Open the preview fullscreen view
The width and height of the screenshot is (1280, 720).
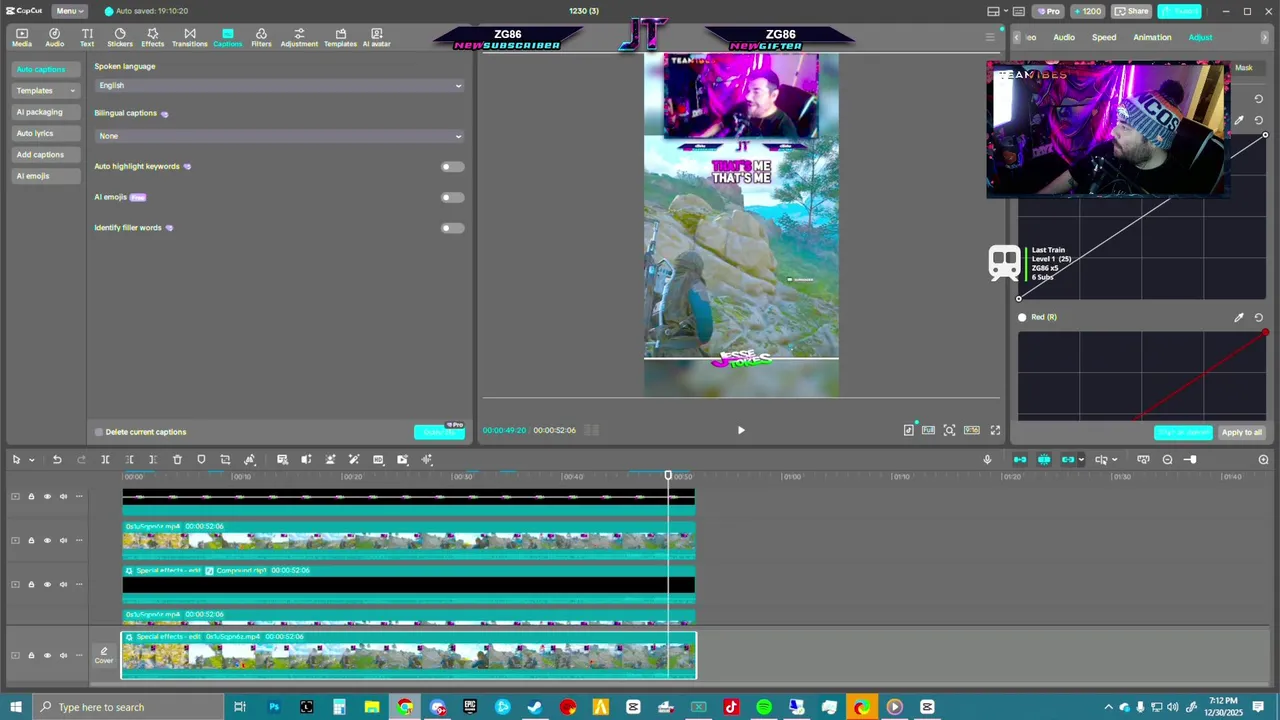995,430
